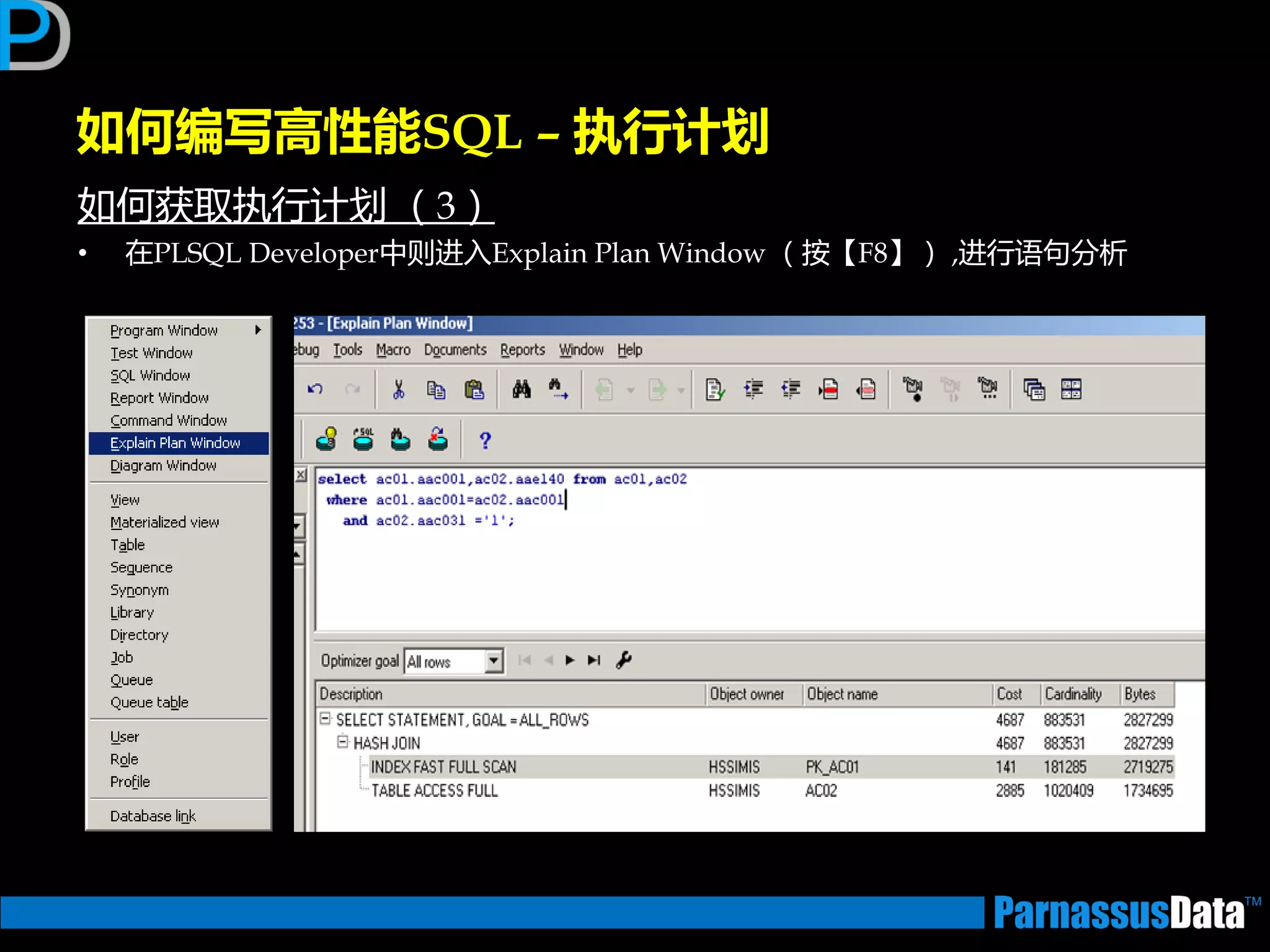The image size is (1270, 952).
Task: Click the previous operation navigation button
Action: click(548, 660)
